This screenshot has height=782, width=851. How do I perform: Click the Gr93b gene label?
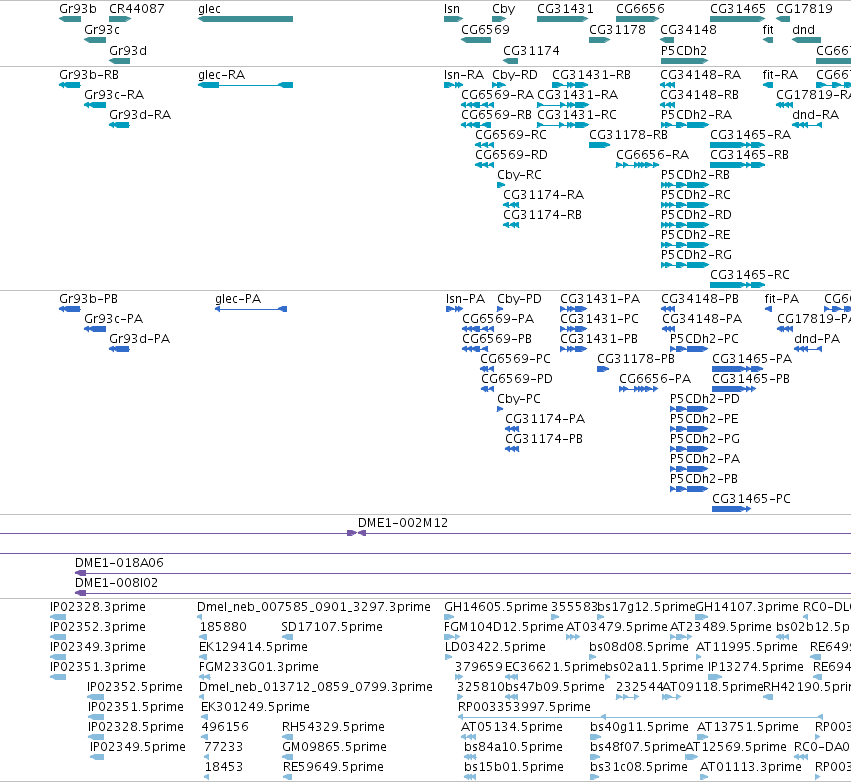(x=78, y=9)
